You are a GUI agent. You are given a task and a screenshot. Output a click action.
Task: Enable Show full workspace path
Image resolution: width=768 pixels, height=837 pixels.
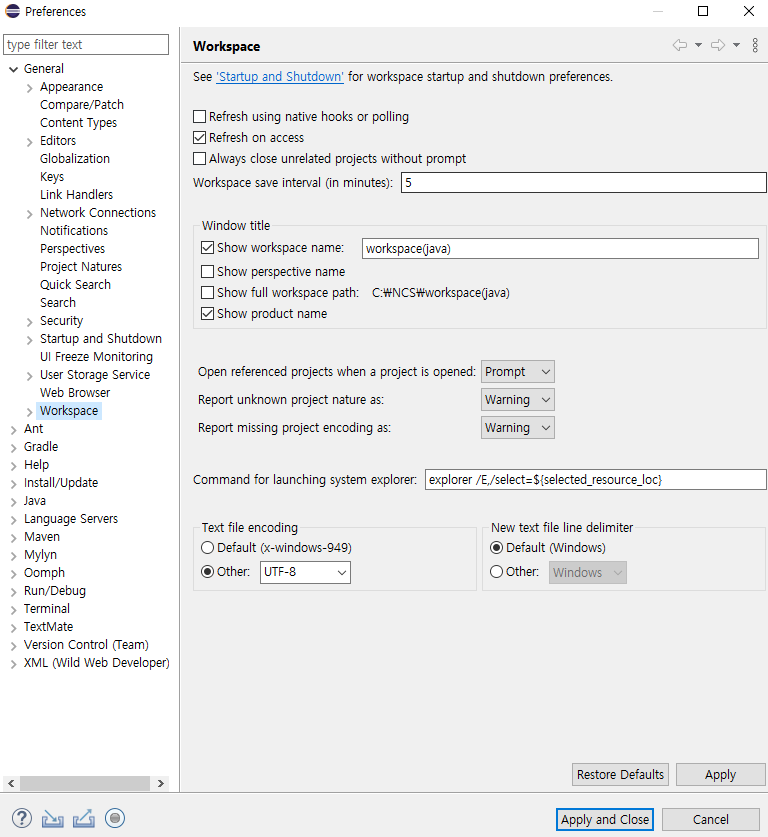pyautogui.click(x=208, y=293)
